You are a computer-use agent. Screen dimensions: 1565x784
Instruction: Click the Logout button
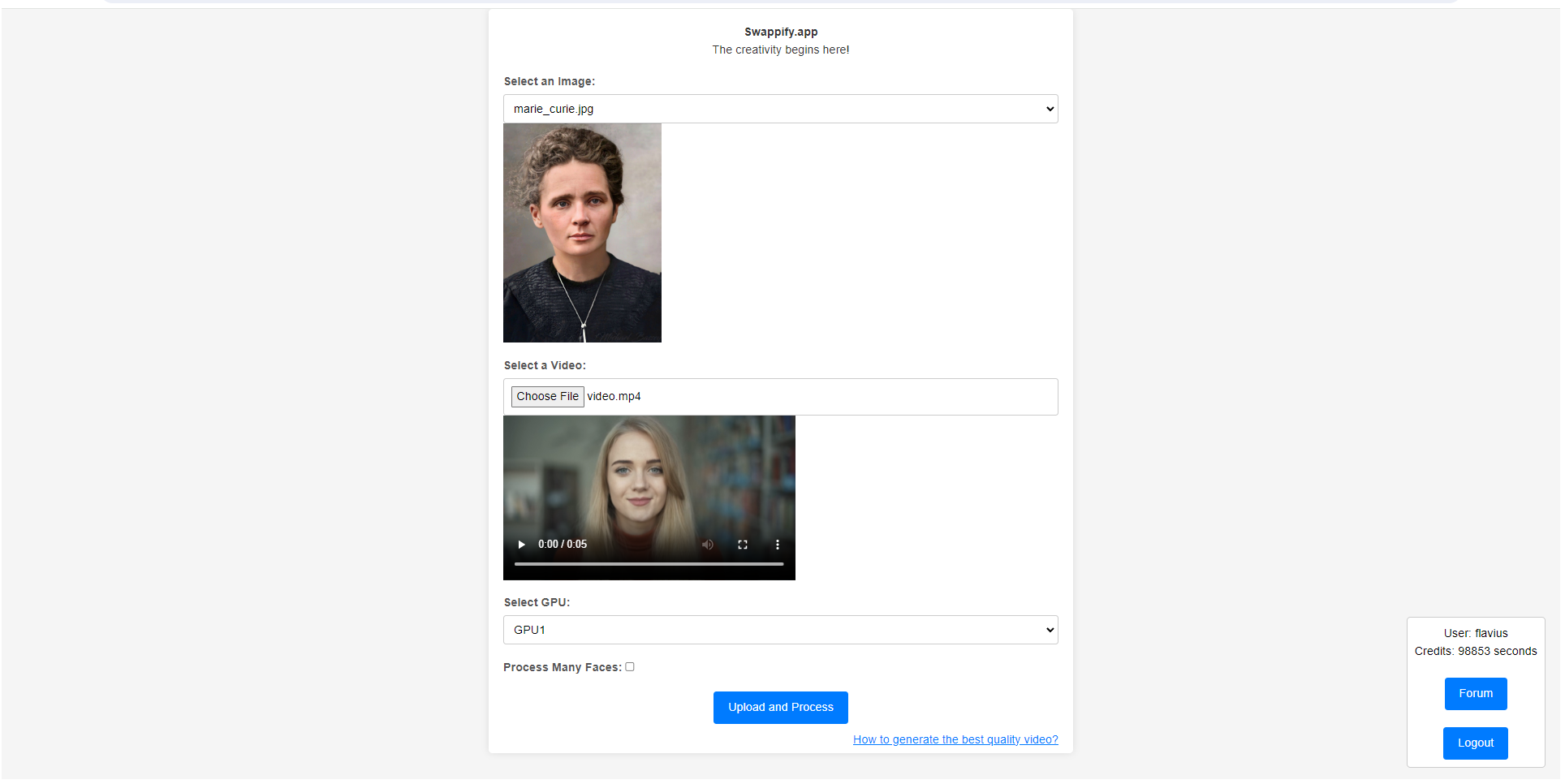(x=1476, y=743)
